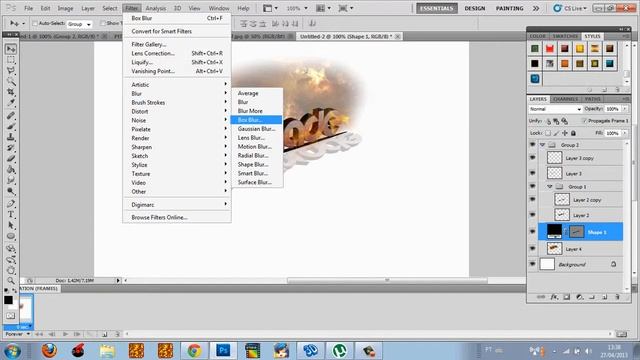This screenshot has width=640, height=360.
Task: Select the Brush tool
Action: [11, 127]
